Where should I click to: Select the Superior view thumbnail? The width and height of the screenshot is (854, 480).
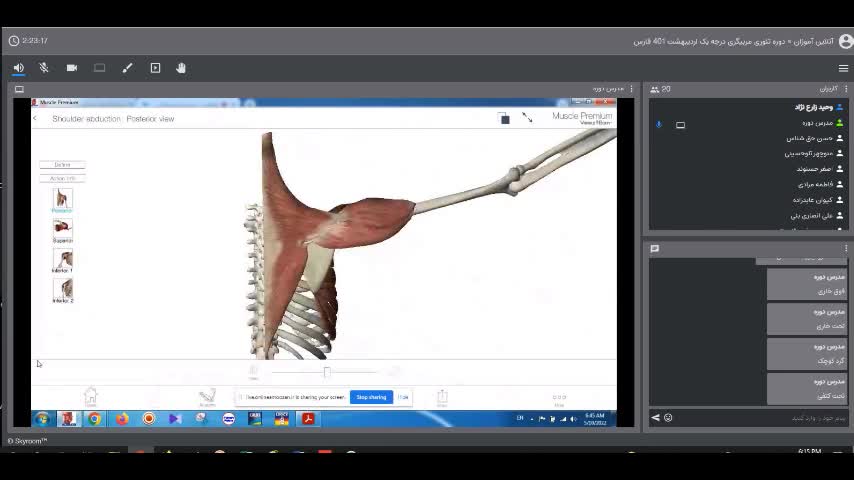[x=62, y=229]
